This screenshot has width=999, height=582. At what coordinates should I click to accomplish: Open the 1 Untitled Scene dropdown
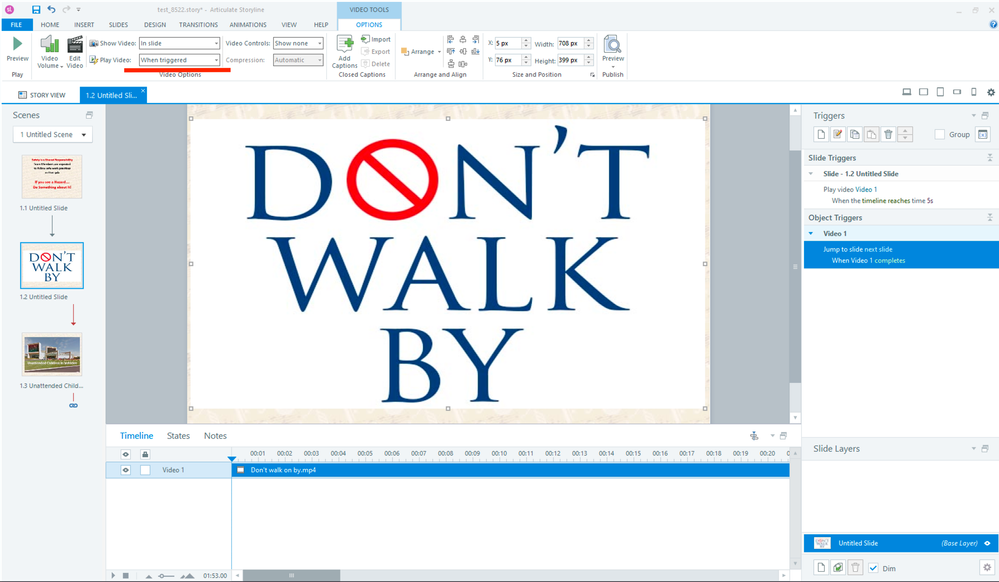[52, 134]
